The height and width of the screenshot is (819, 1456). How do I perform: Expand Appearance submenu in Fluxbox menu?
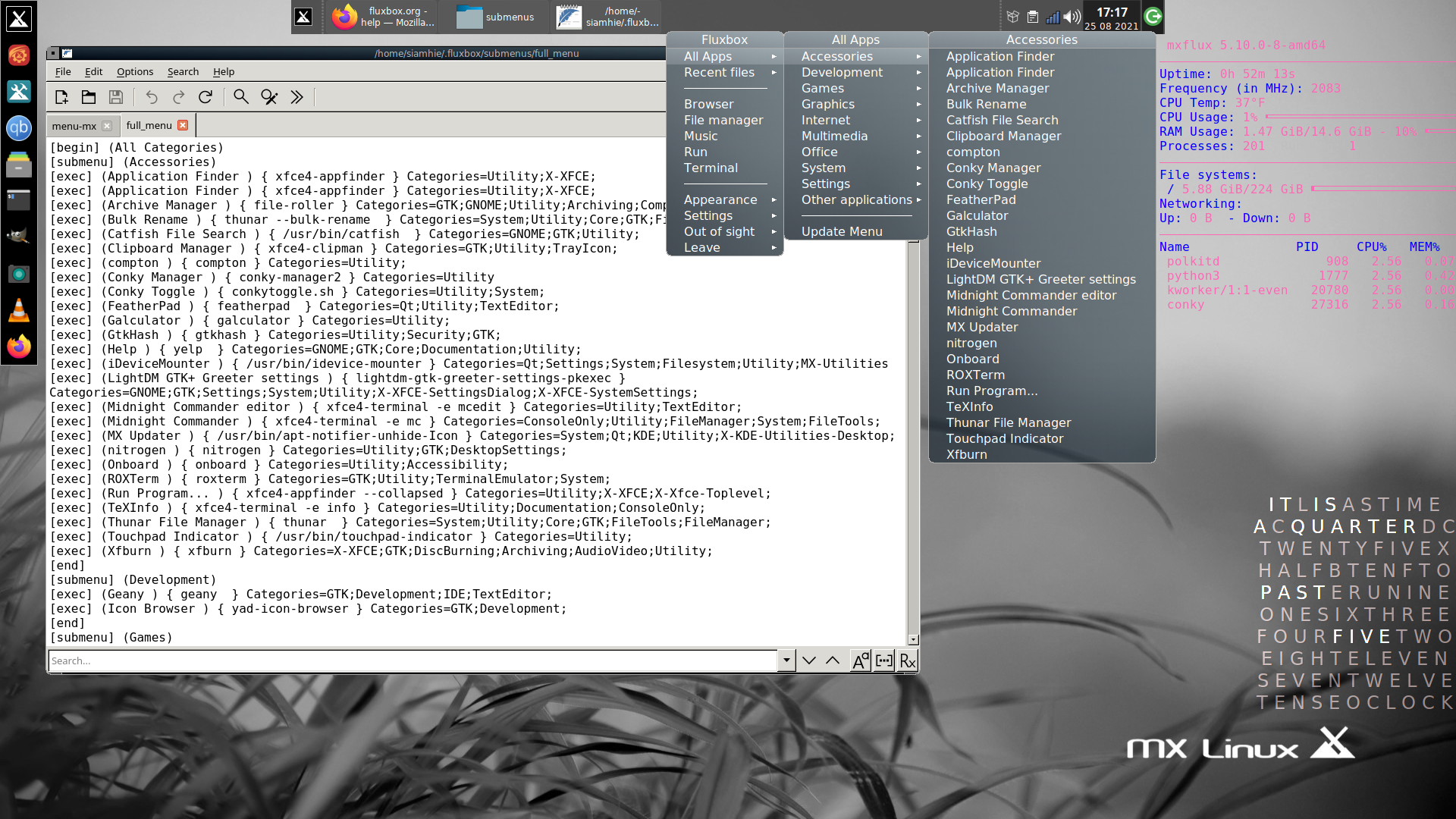pyautogui.click(x=725, y=199)
